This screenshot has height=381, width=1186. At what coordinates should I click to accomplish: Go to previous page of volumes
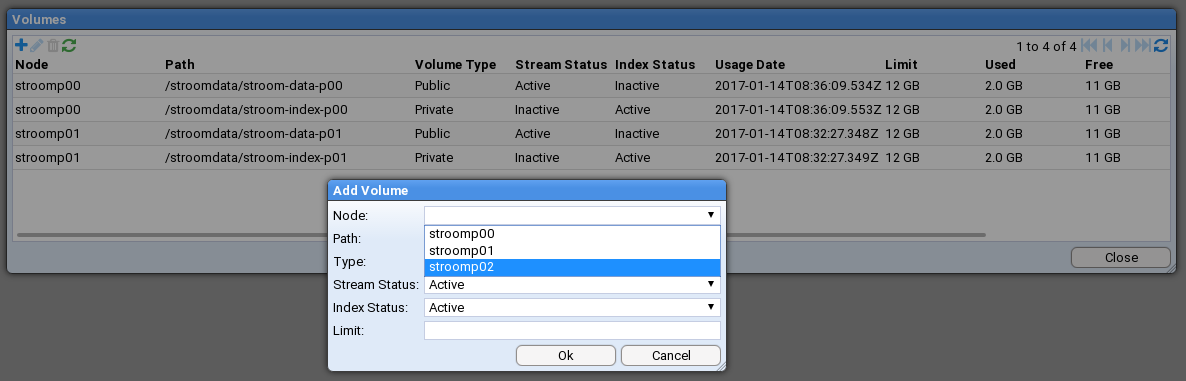point(1107,46)
